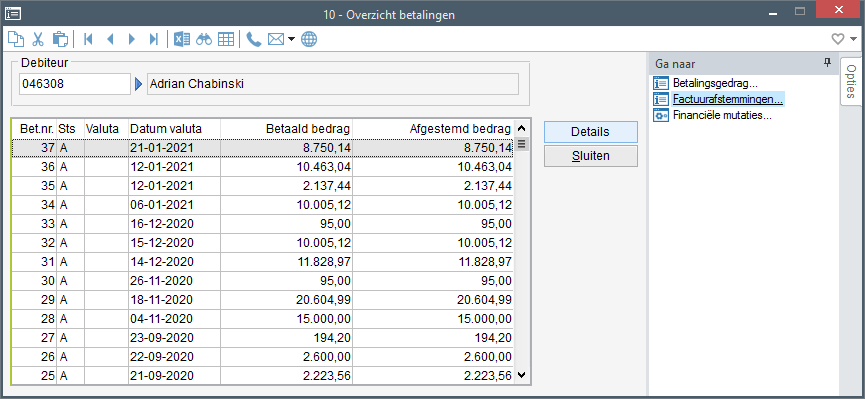The height and width of the screenshot is (399, 865).
Task: Click the Cut scissors icon
Action: click(38, 39)
